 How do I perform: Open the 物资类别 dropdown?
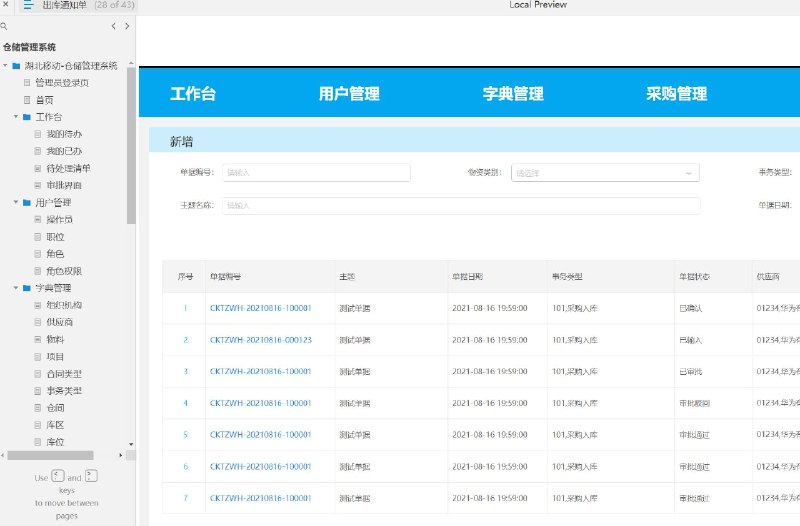(x=605, y=173)
